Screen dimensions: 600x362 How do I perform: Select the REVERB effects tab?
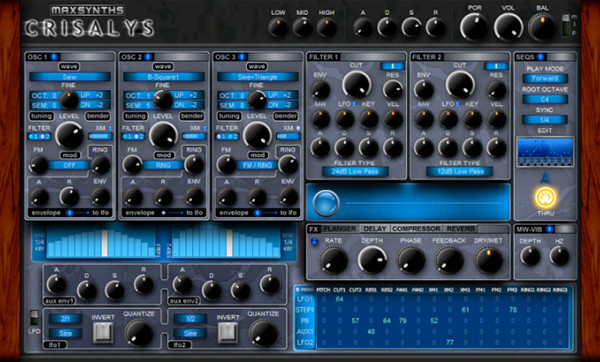pyautogui.click(x=460, y=229)
